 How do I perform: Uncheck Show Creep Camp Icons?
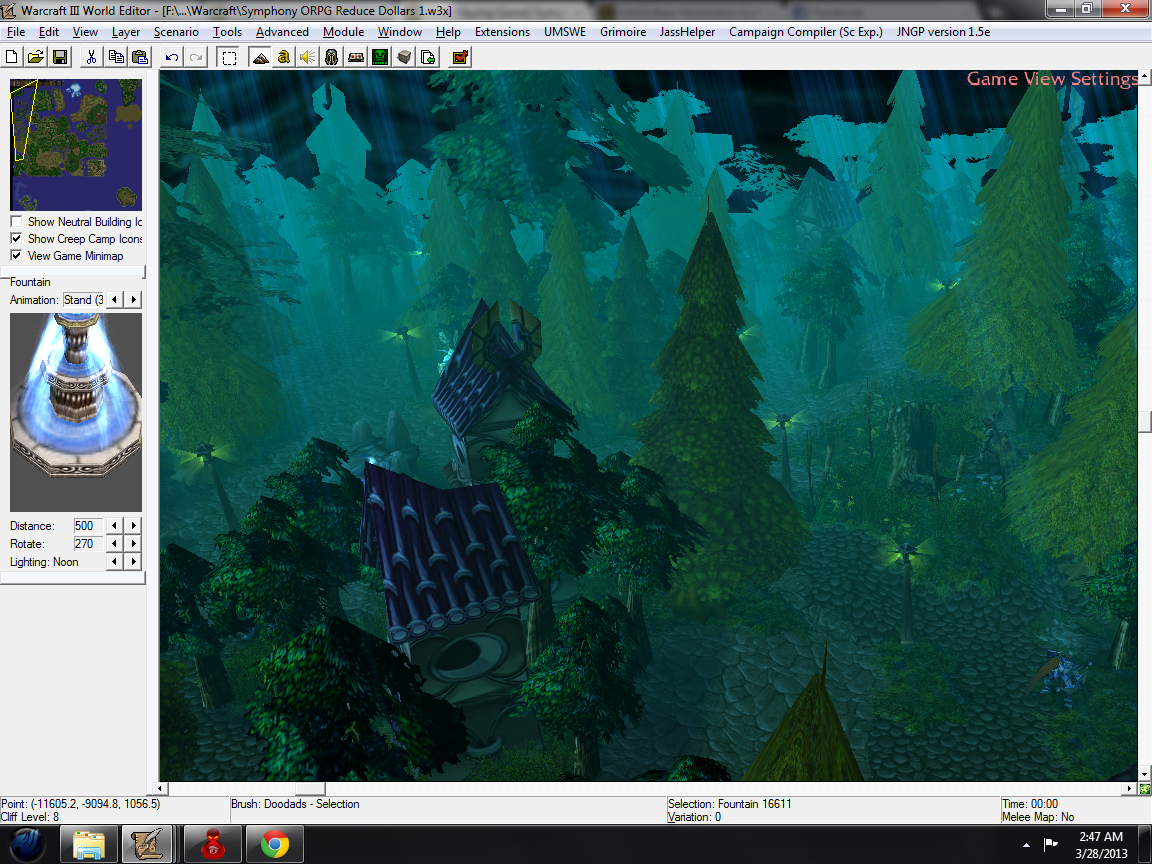tap(16, 238)
